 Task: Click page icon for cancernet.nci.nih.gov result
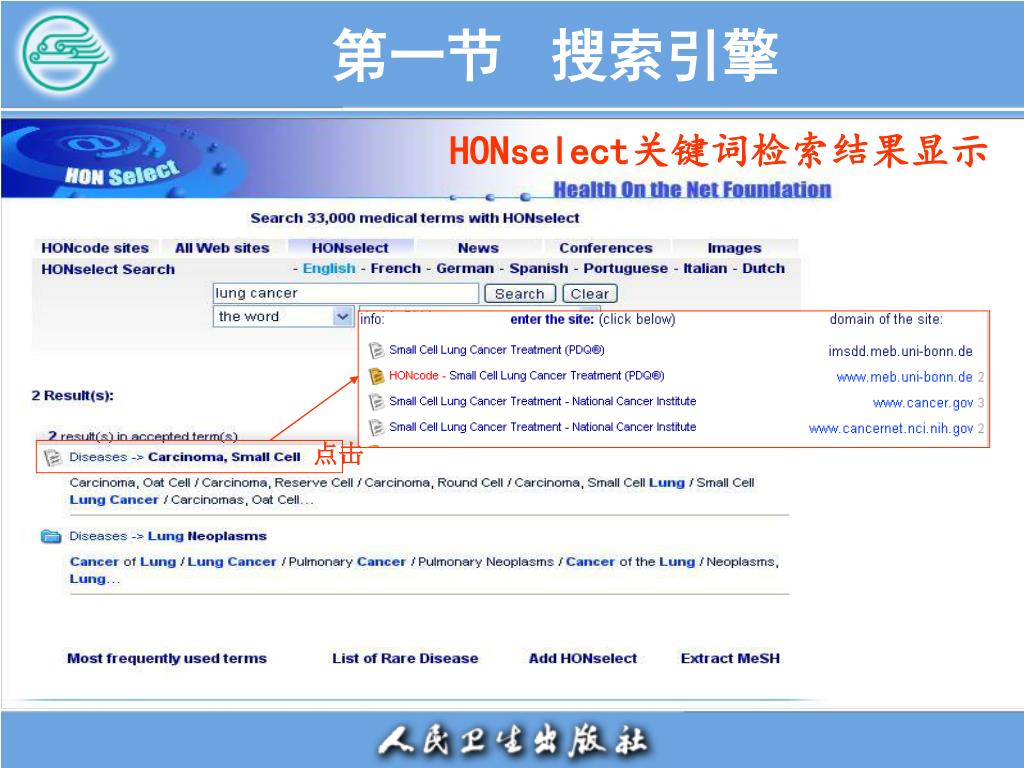376,427
